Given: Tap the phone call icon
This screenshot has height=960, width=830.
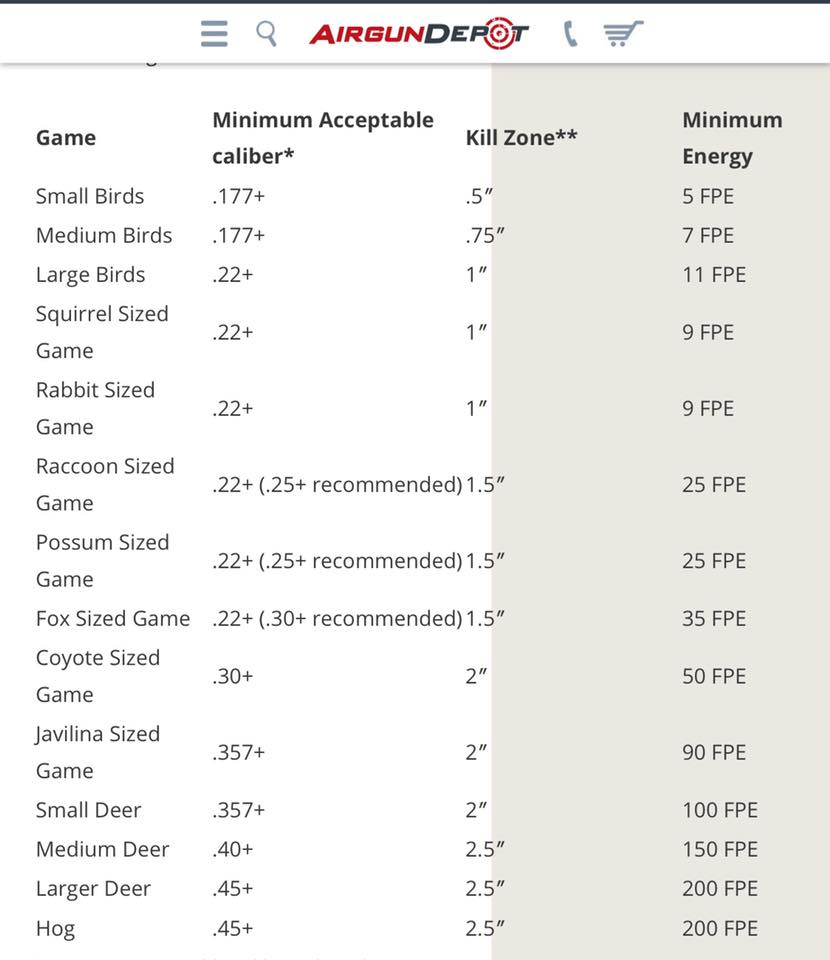Looking at the screenshot, I should click(x=570, y=34).
